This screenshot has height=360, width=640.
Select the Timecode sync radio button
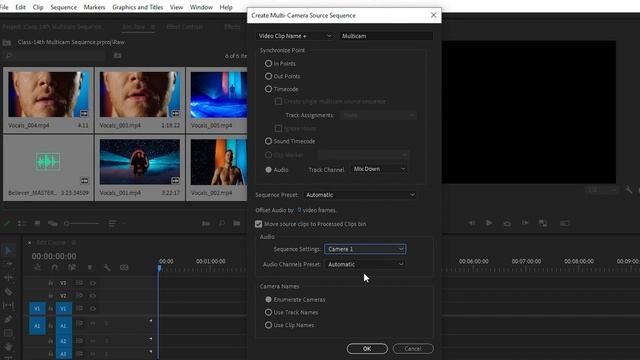pyautogui.click(x=268, y=89)
